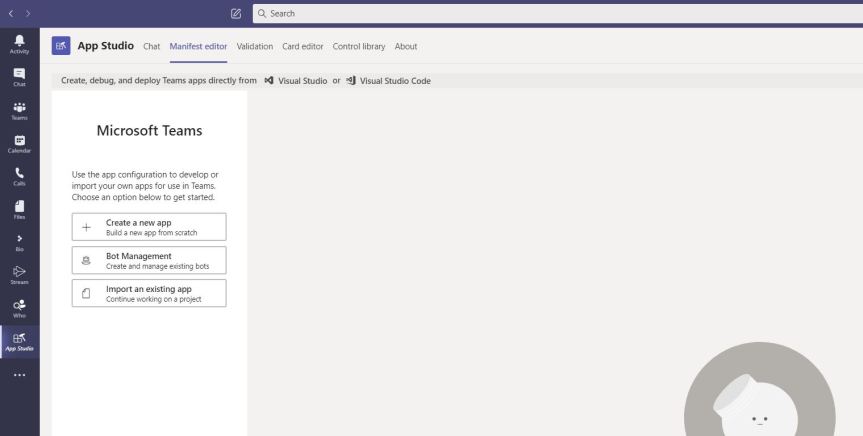Show more apps via ellipsis icon

click(x=19, y=376)
